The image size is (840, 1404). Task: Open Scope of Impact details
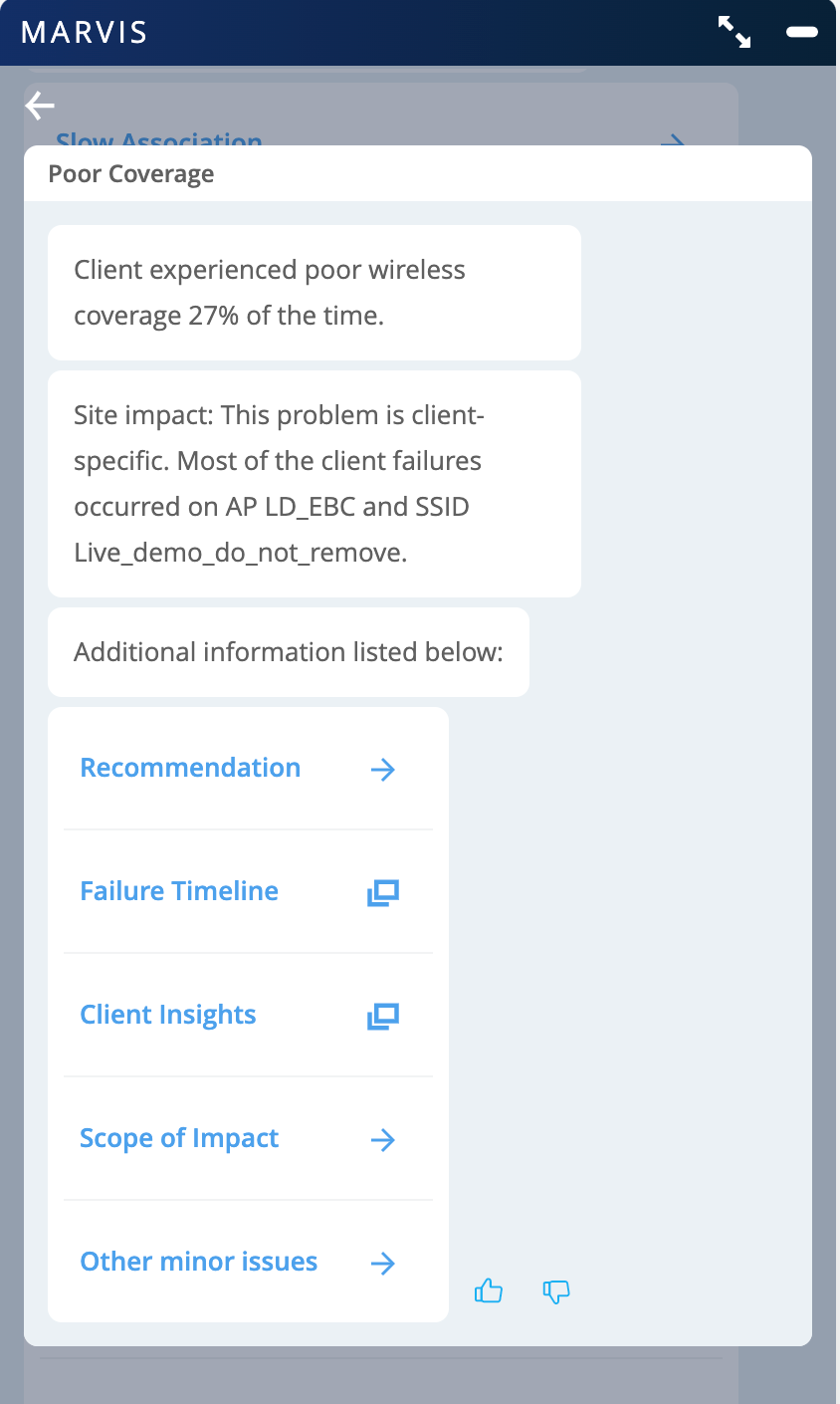179,1138
